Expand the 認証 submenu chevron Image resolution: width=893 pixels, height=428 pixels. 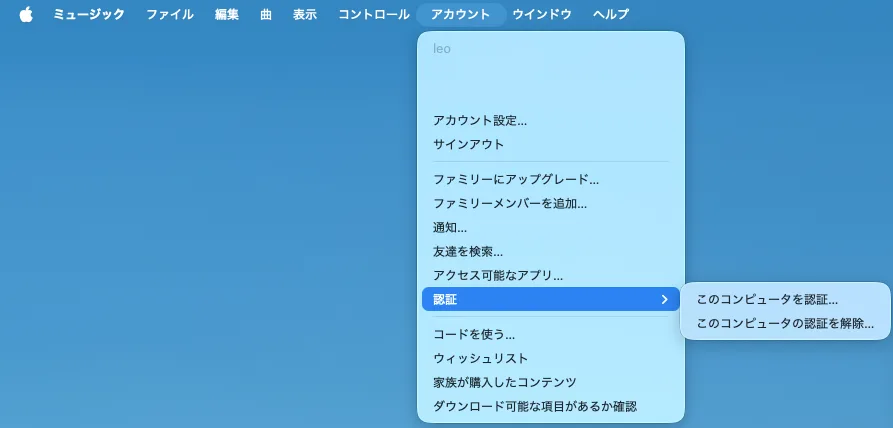[664, 299]
